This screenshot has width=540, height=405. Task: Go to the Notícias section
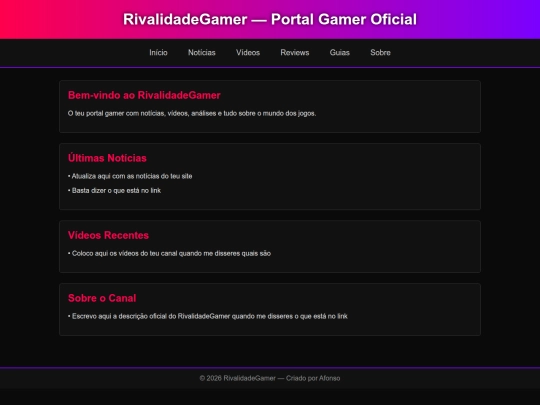(201, 52)
